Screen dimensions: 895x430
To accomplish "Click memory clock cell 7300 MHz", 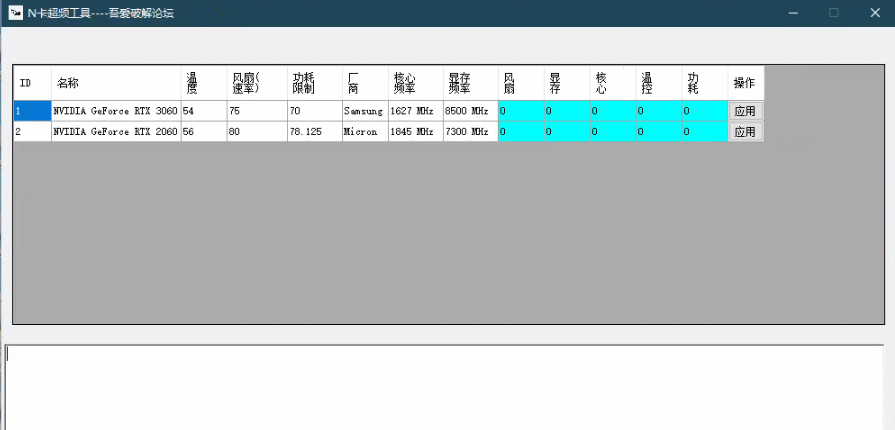I will 470,132.
